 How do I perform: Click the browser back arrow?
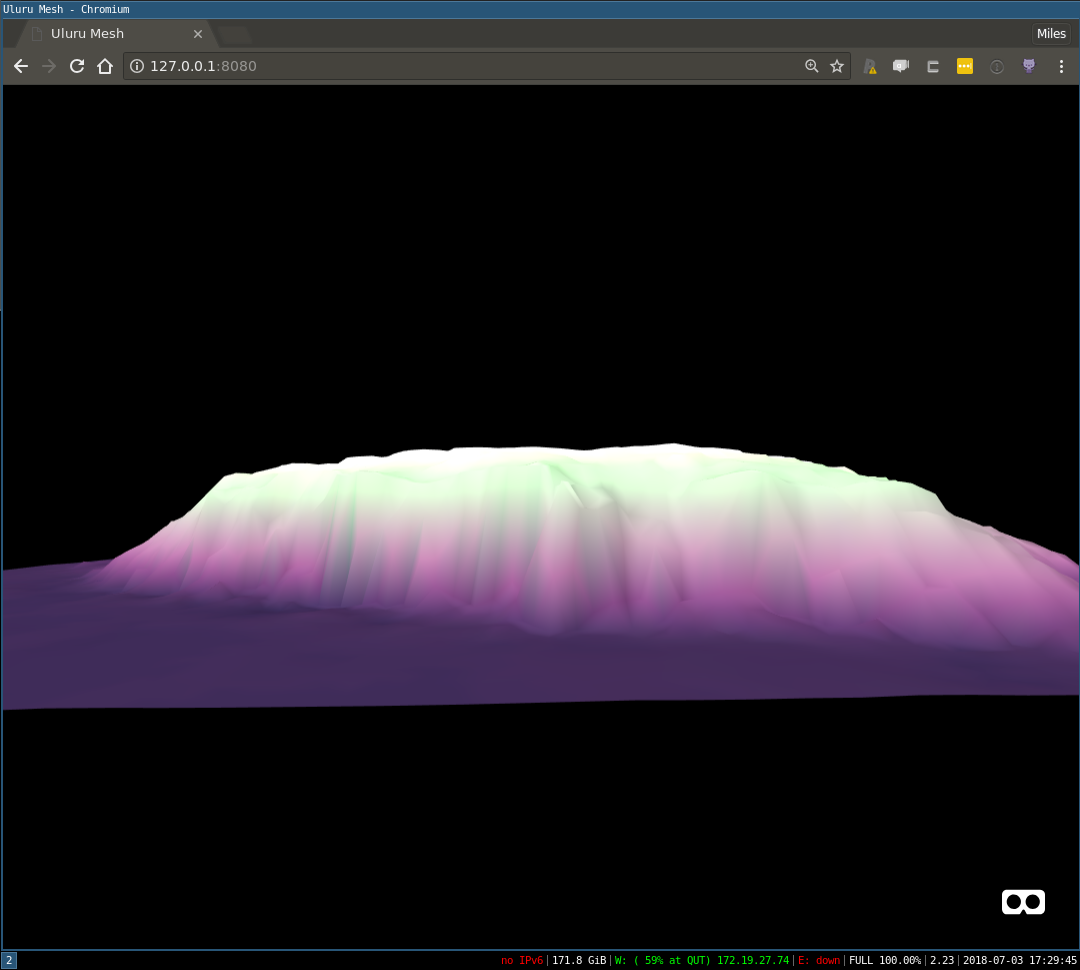21,66
